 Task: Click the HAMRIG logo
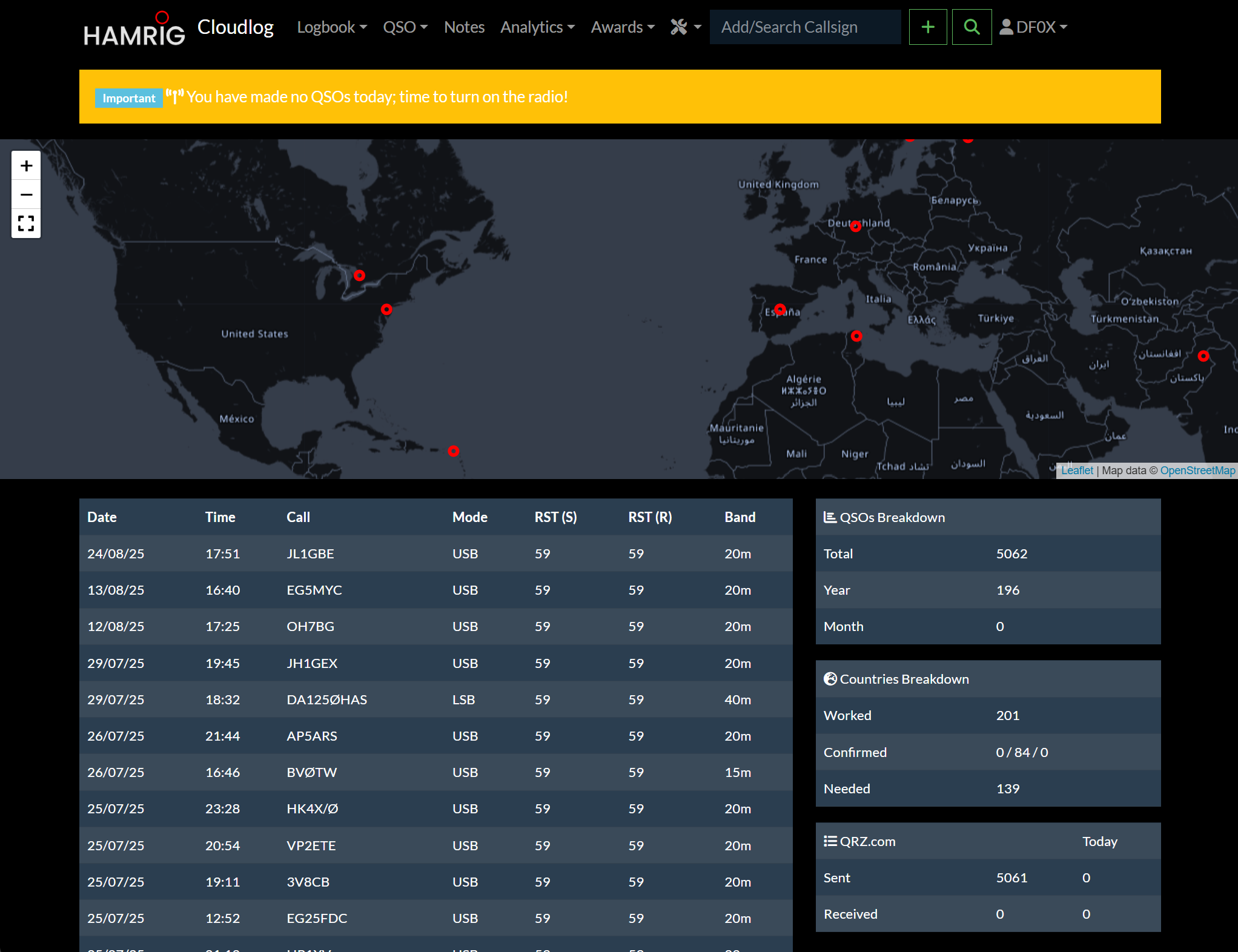click(x=134, y=29)
